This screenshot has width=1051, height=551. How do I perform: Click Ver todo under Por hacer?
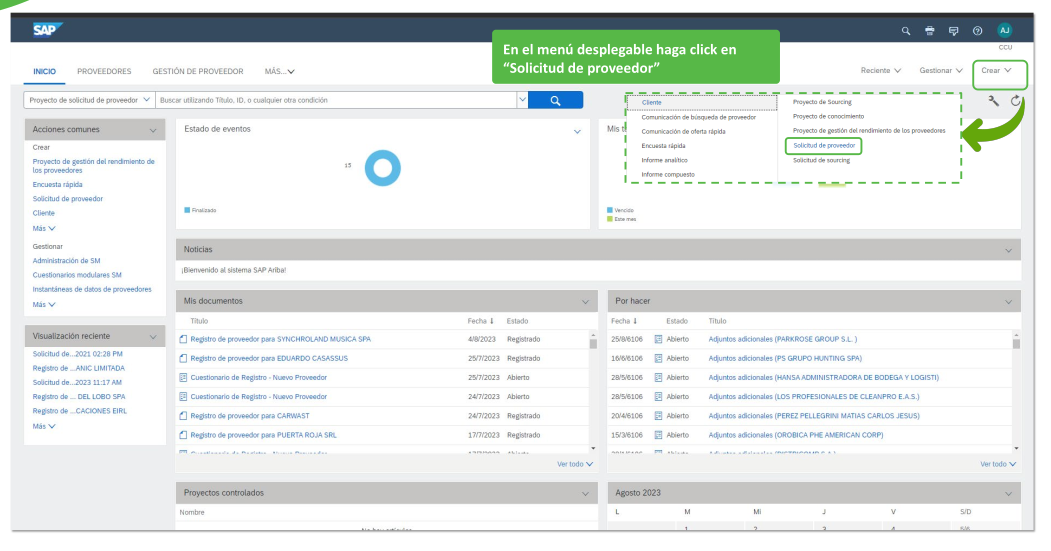click(998, 464)
